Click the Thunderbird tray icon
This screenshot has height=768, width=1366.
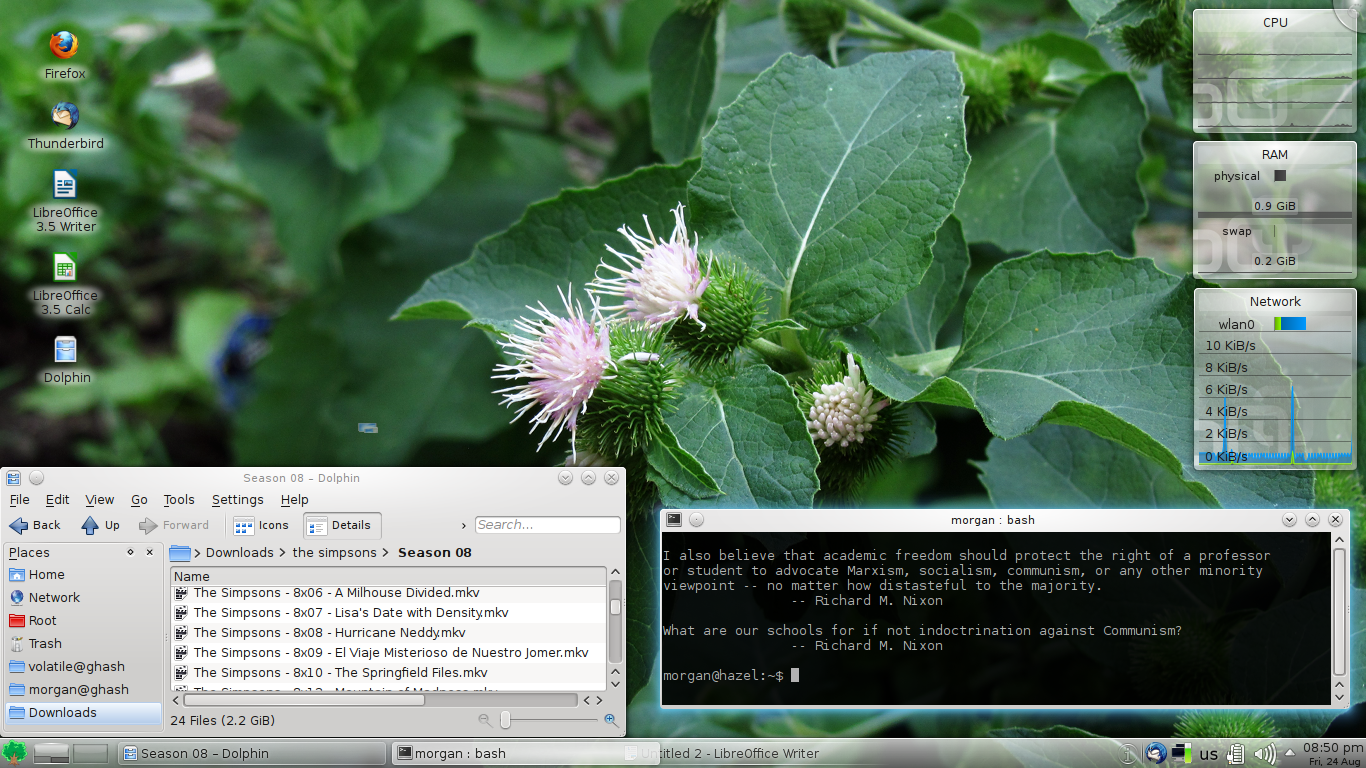pos(1156,753)
